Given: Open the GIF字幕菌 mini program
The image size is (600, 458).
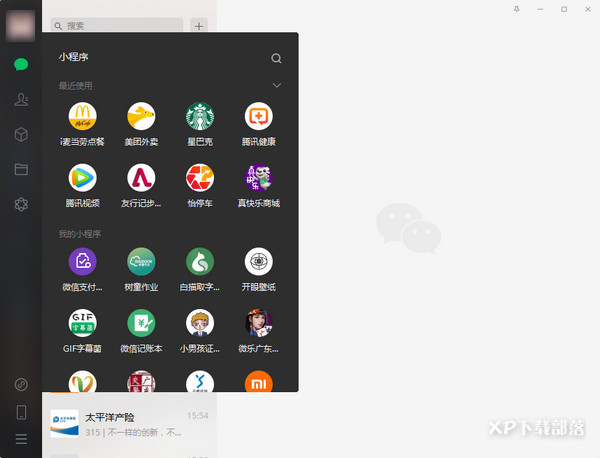Looking at the screenshot, I should [82, 331].
